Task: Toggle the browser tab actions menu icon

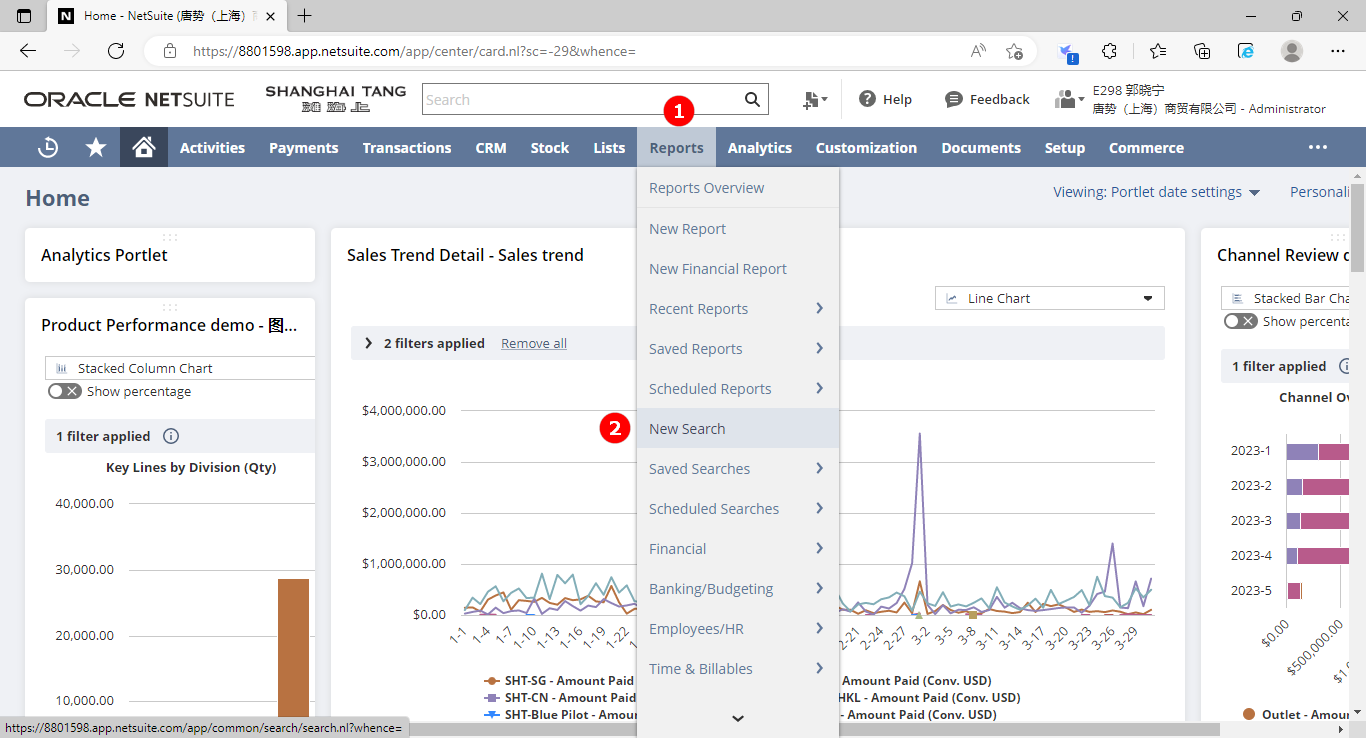Action: click(24, 16)
